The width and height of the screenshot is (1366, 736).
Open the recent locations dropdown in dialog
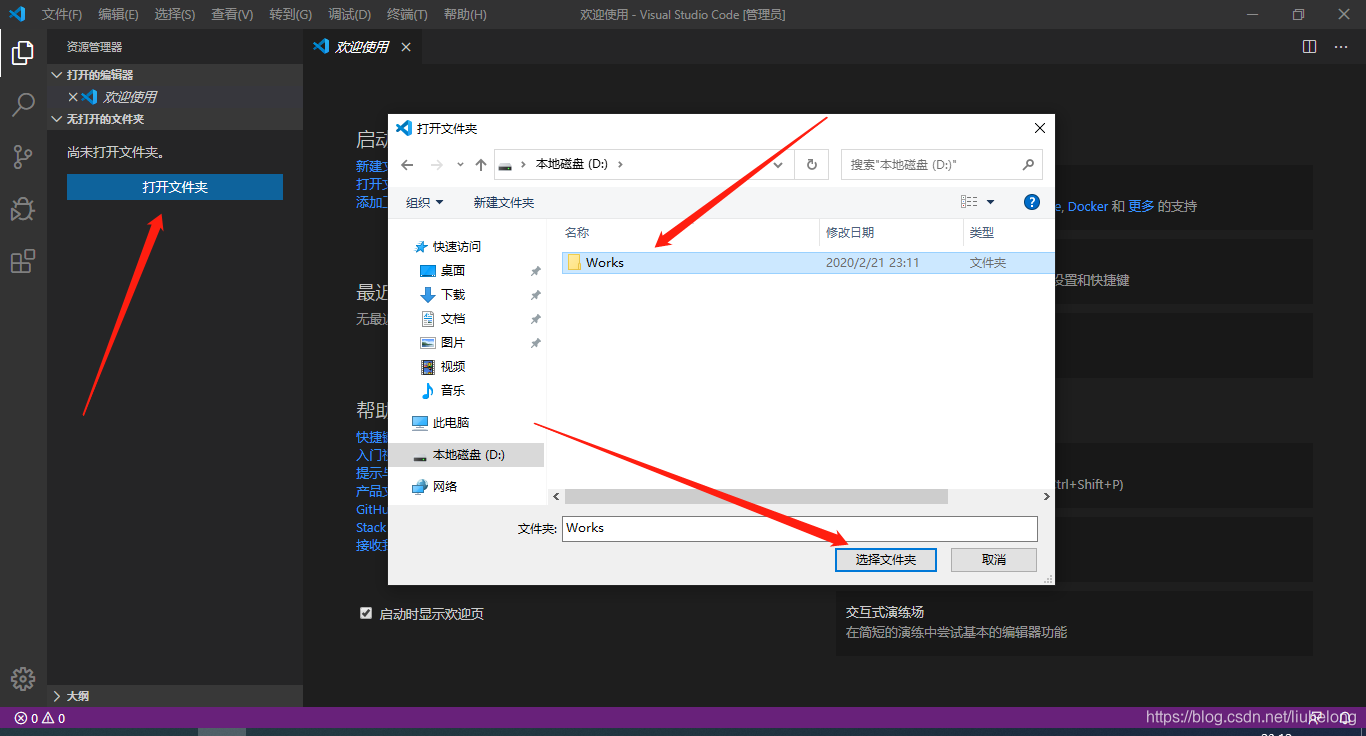click(x=460, y=165)
